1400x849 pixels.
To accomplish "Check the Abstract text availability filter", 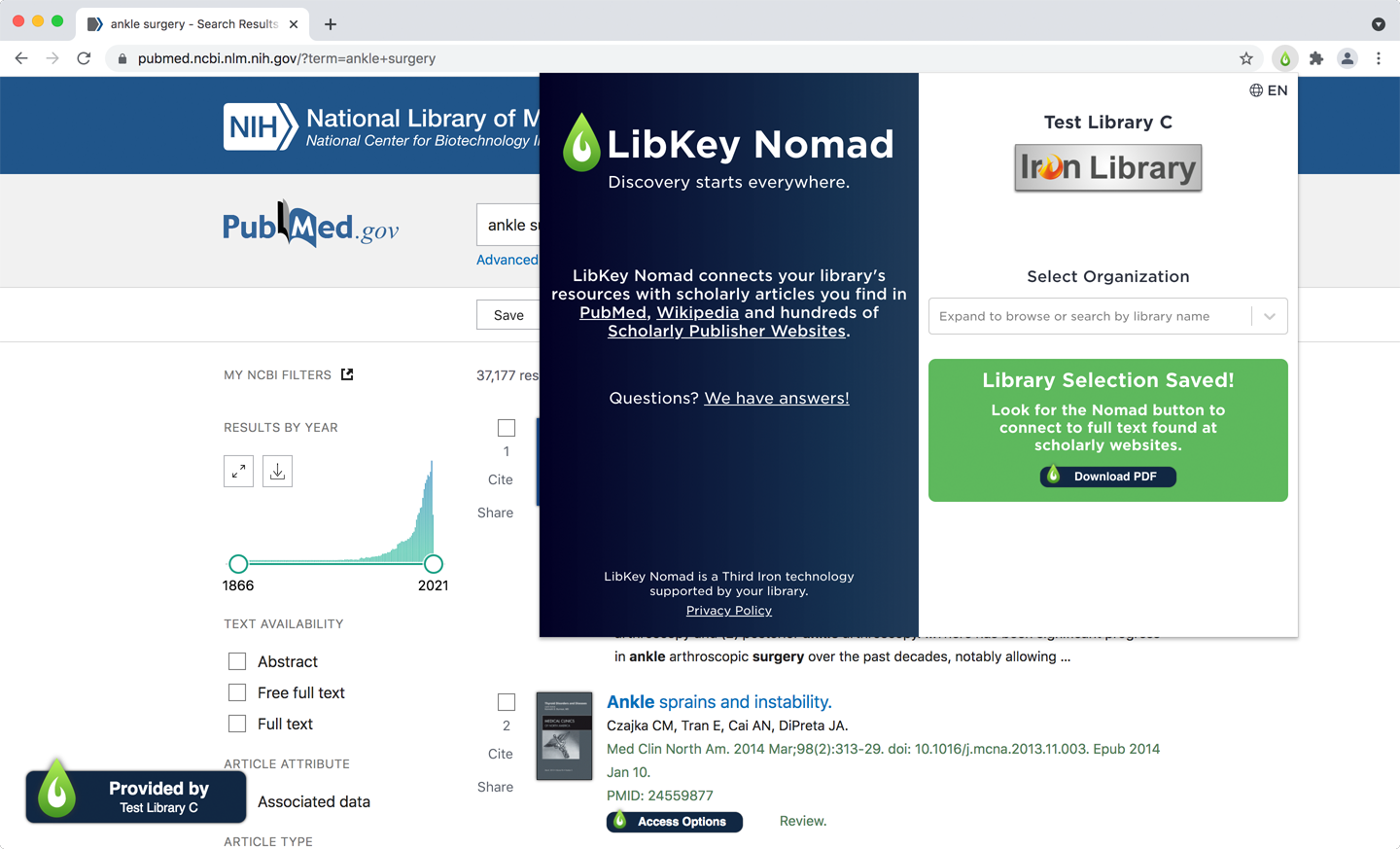I will tap(237, 661).
